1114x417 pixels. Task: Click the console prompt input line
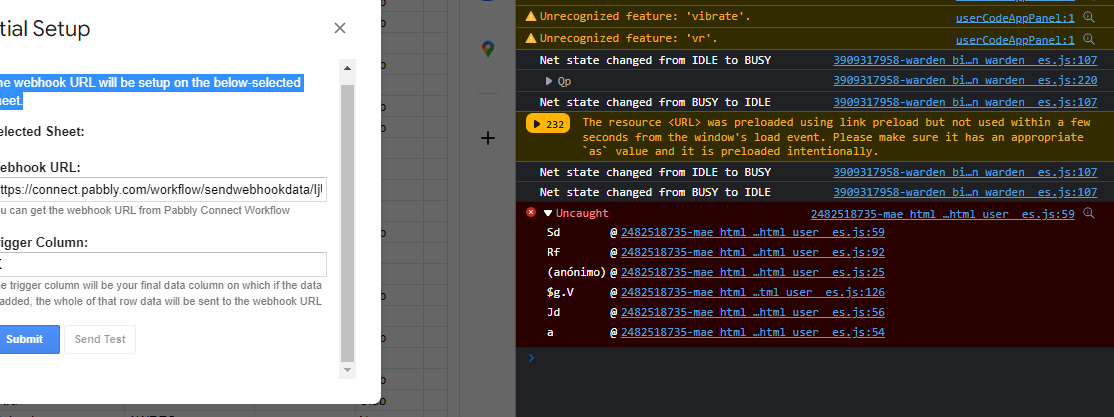[x=815, y=358]
